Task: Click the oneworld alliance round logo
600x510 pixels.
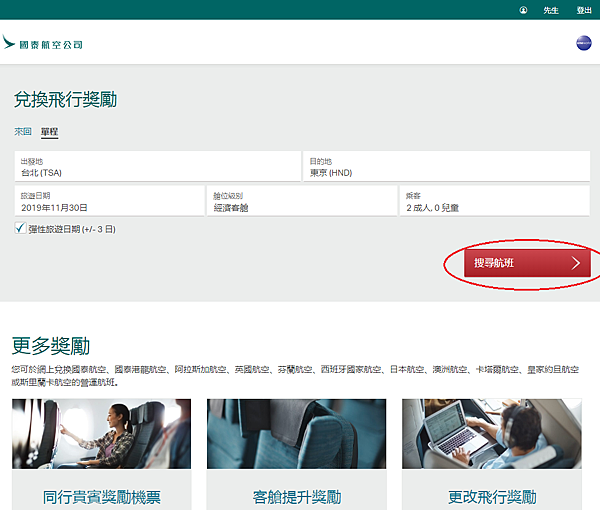Action: pos(584,43)
